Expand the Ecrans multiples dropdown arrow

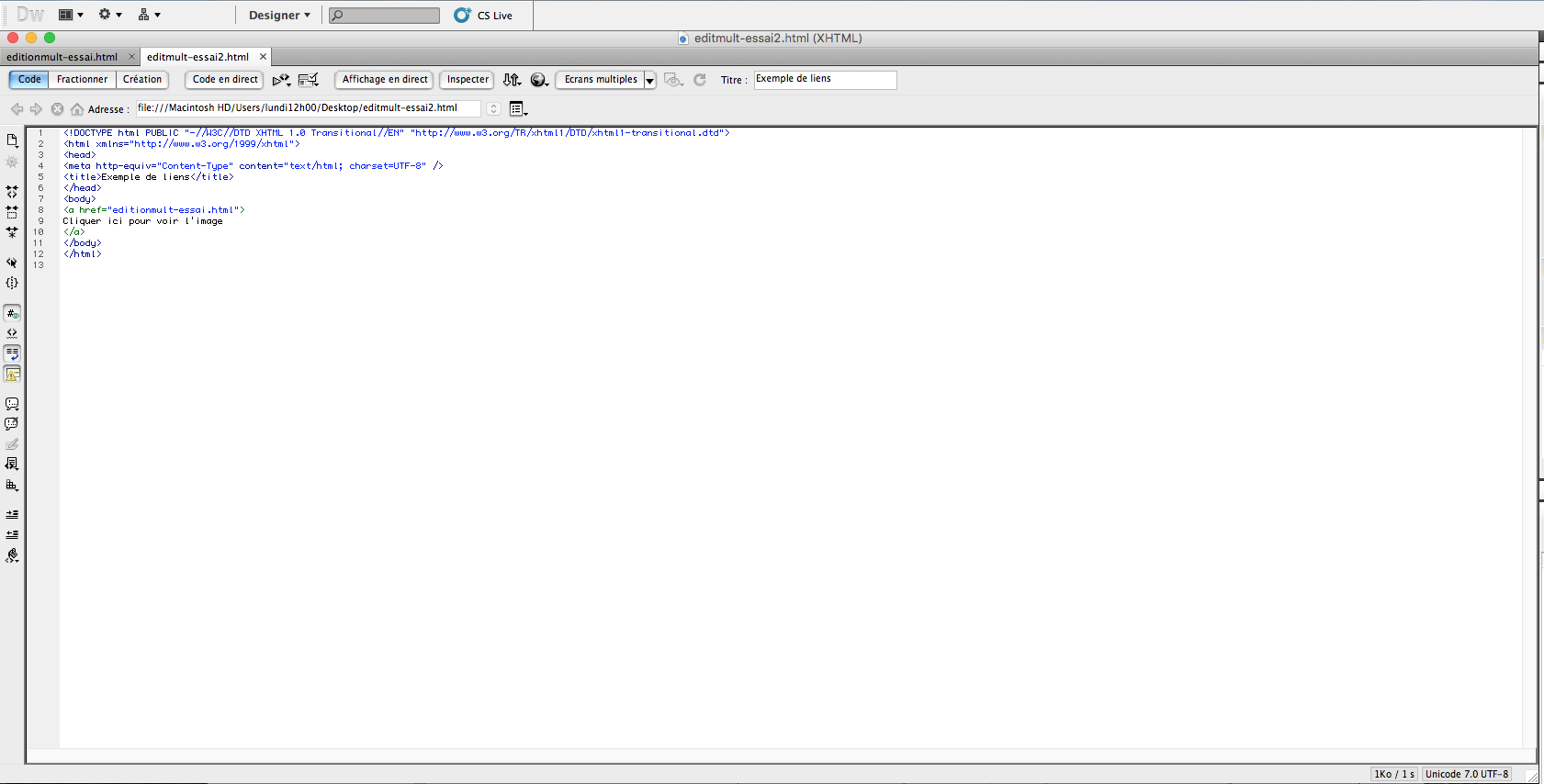click(649, 80)
